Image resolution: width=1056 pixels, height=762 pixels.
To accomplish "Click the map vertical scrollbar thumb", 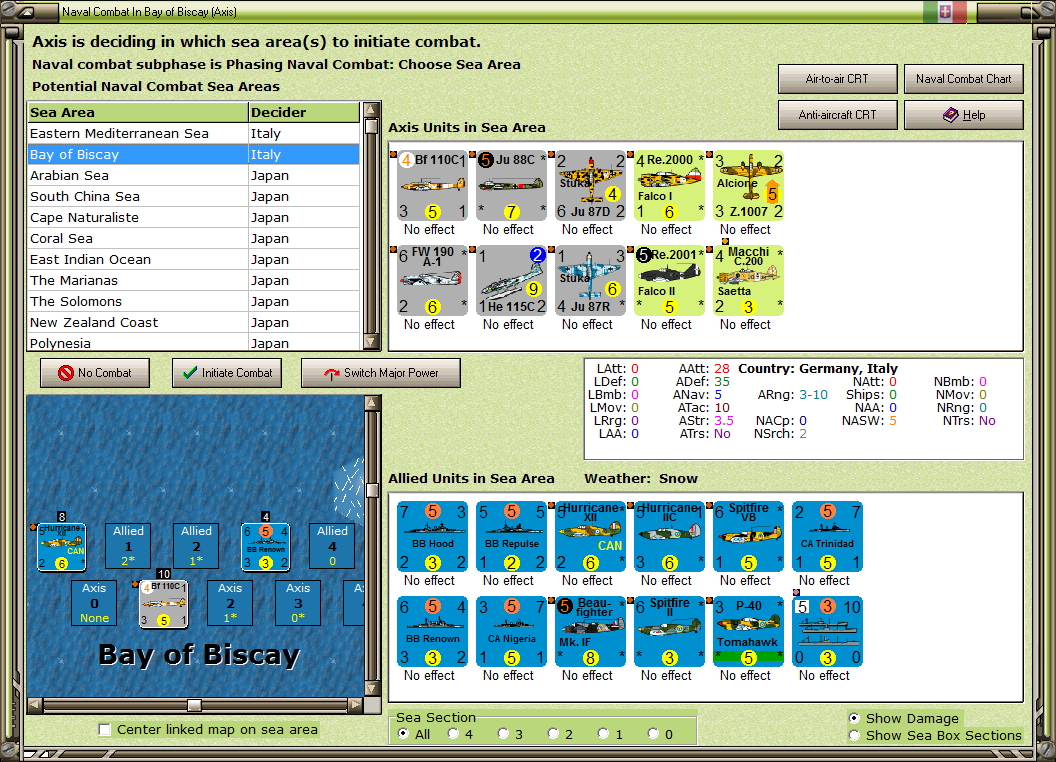I will tap(371, 489).
